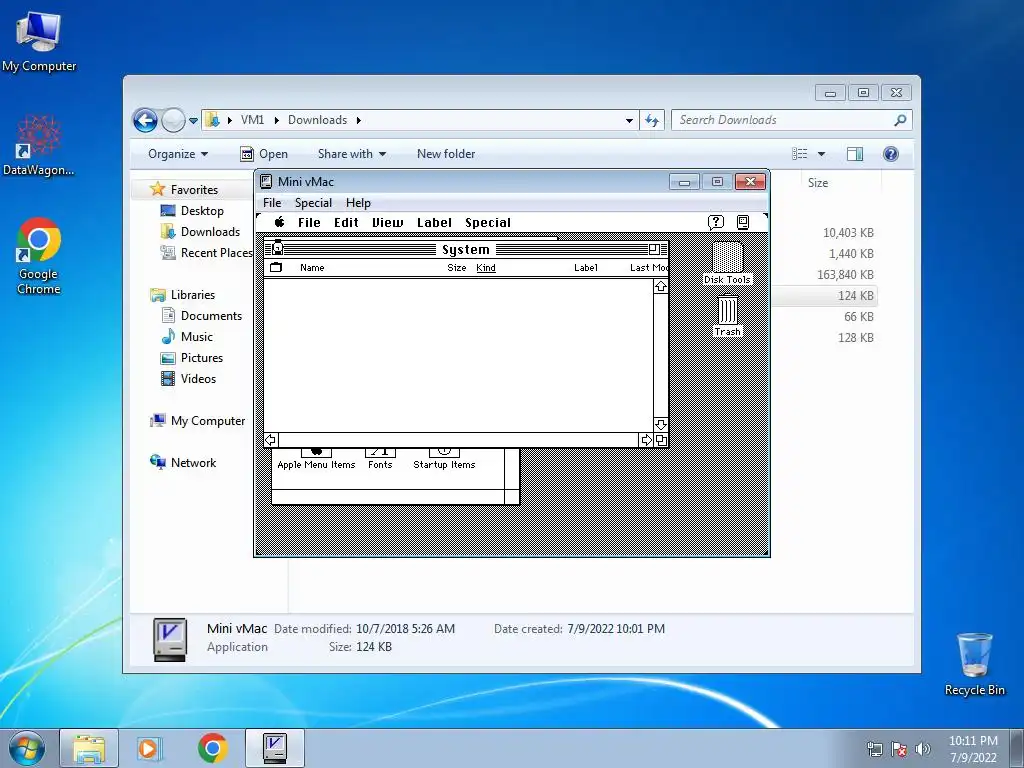Sort by Name column in System window
1024x768 pixels.
click(312, 268)
